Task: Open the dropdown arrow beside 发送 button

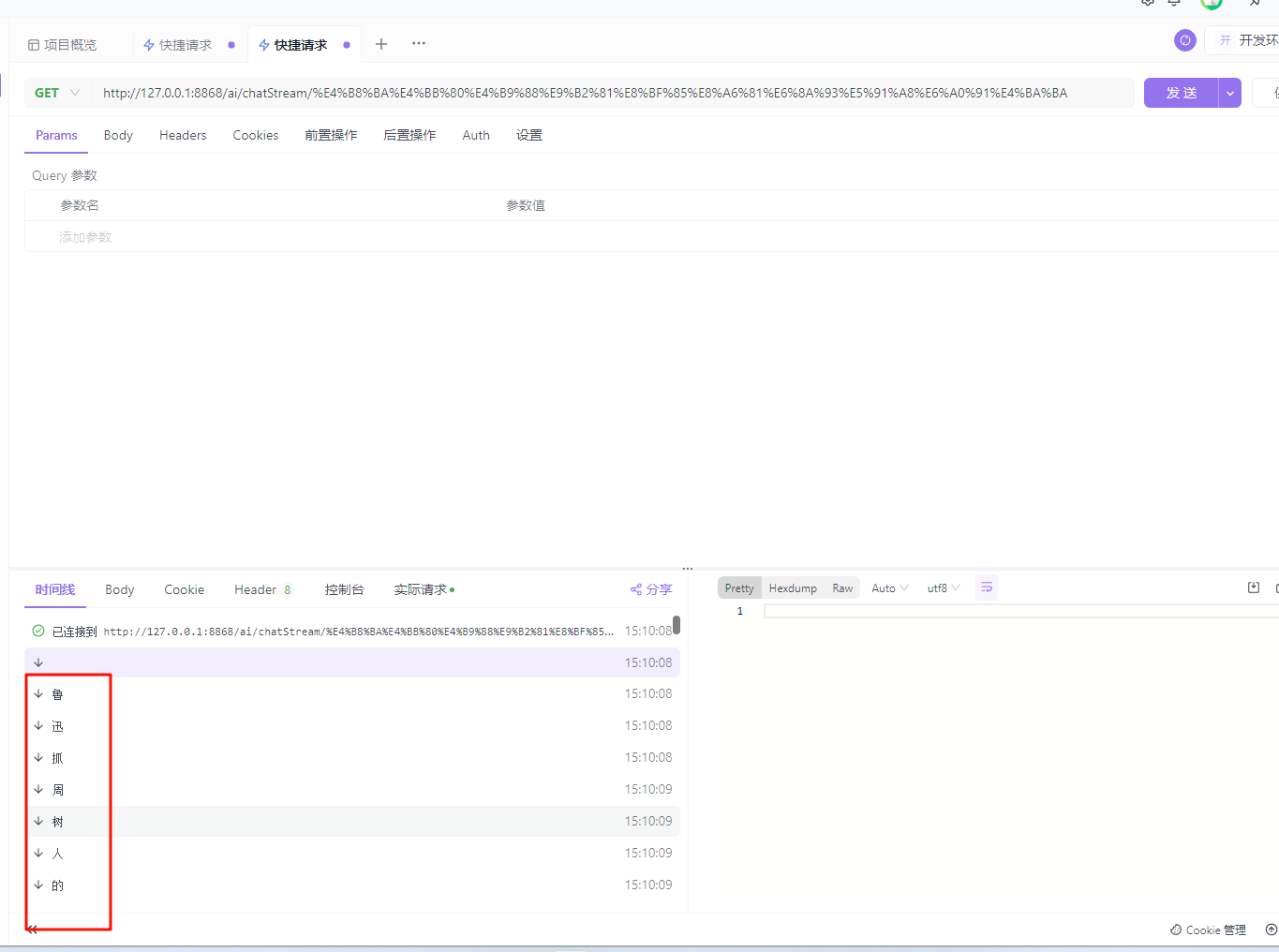Action: [1230, 93]
